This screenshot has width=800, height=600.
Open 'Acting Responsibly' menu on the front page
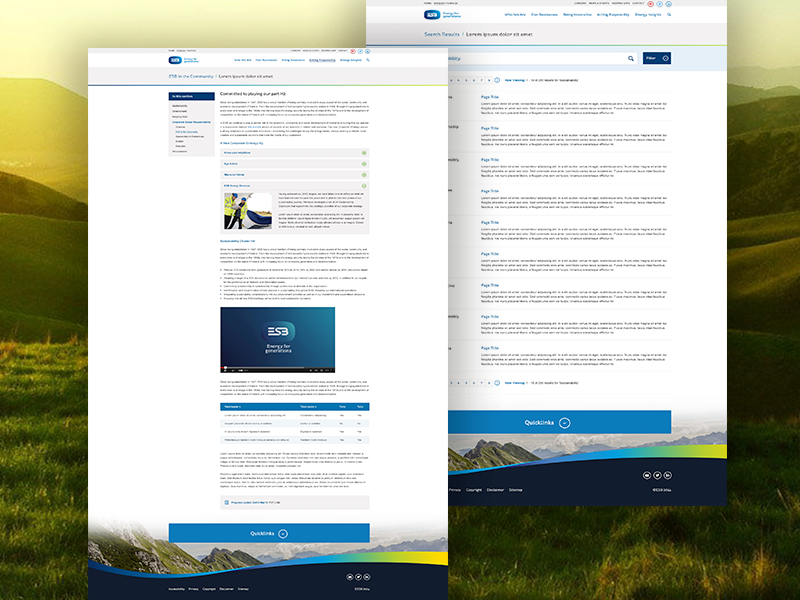322,60
